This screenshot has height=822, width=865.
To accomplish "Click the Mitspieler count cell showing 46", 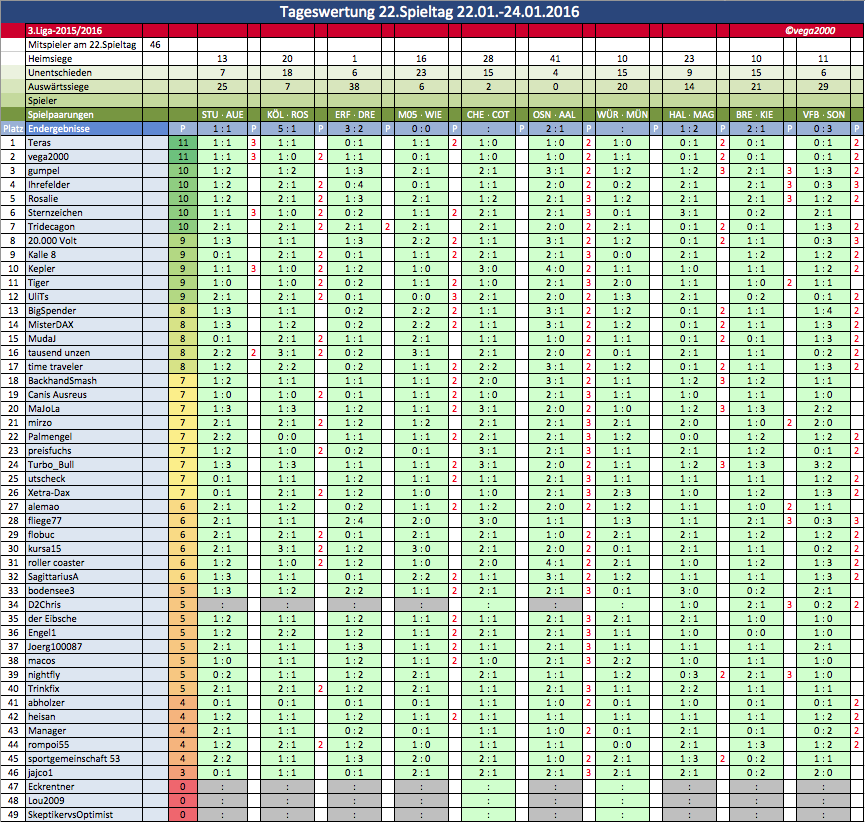I will coord(155,45).
